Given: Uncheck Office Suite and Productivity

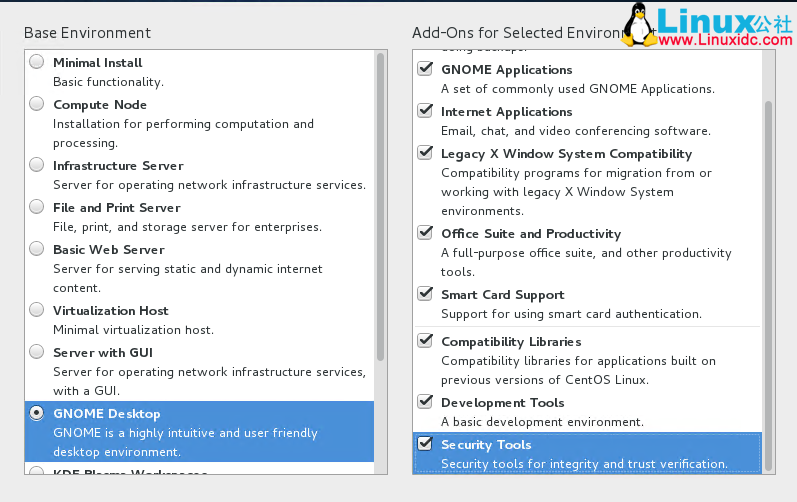Looking at the screenshot, I should click(425, 233).
